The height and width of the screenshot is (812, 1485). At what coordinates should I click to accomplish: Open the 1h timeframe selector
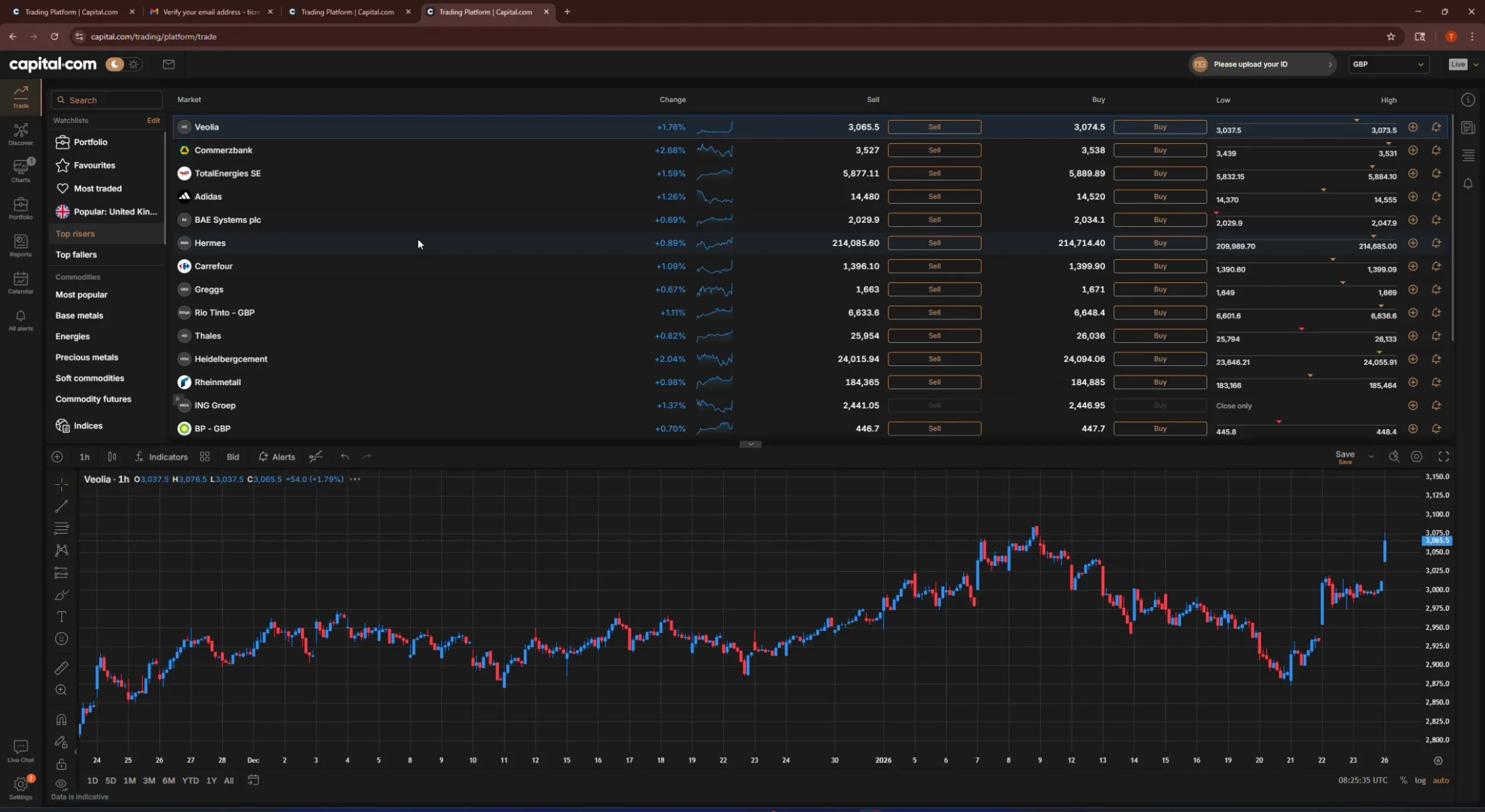coord(85,457)
